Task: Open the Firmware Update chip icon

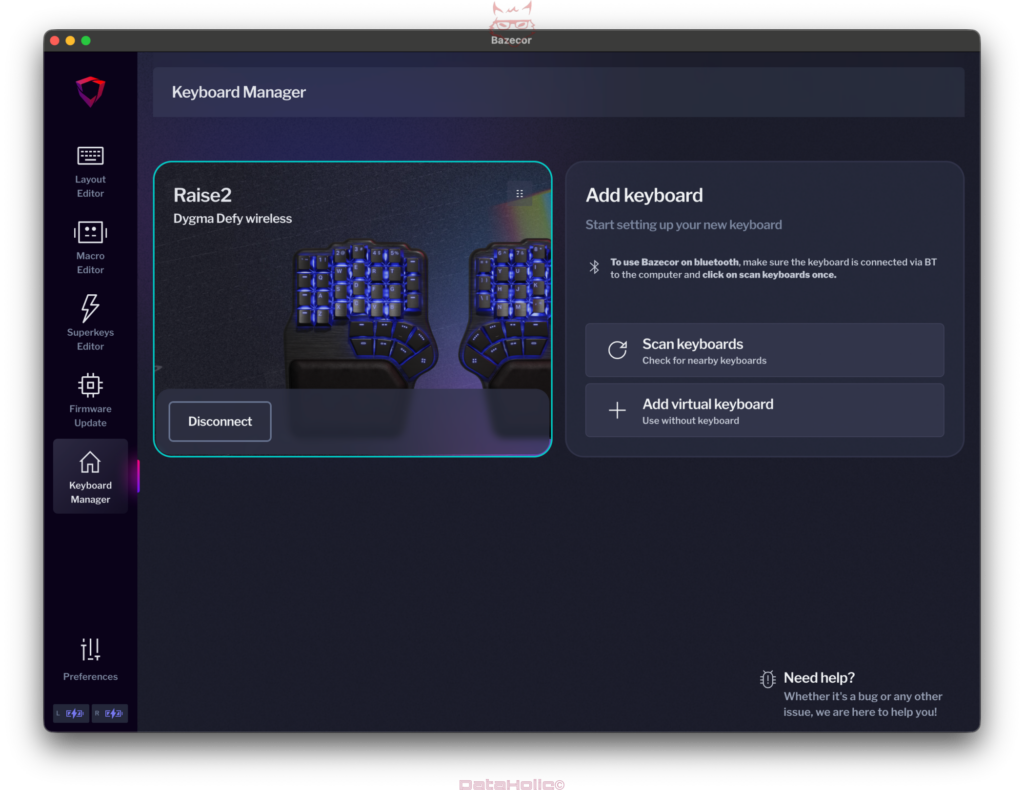Action: coord(90,385)
